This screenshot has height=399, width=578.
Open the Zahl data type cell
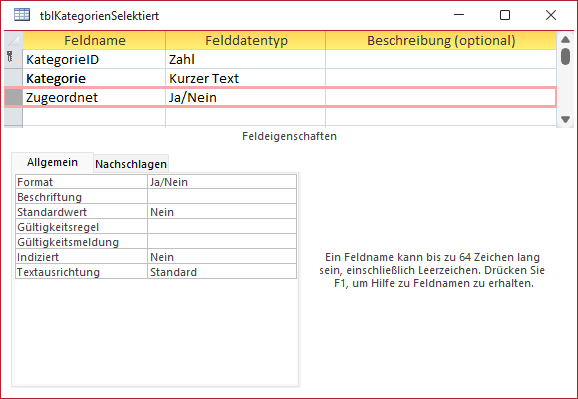pos(246,59)
